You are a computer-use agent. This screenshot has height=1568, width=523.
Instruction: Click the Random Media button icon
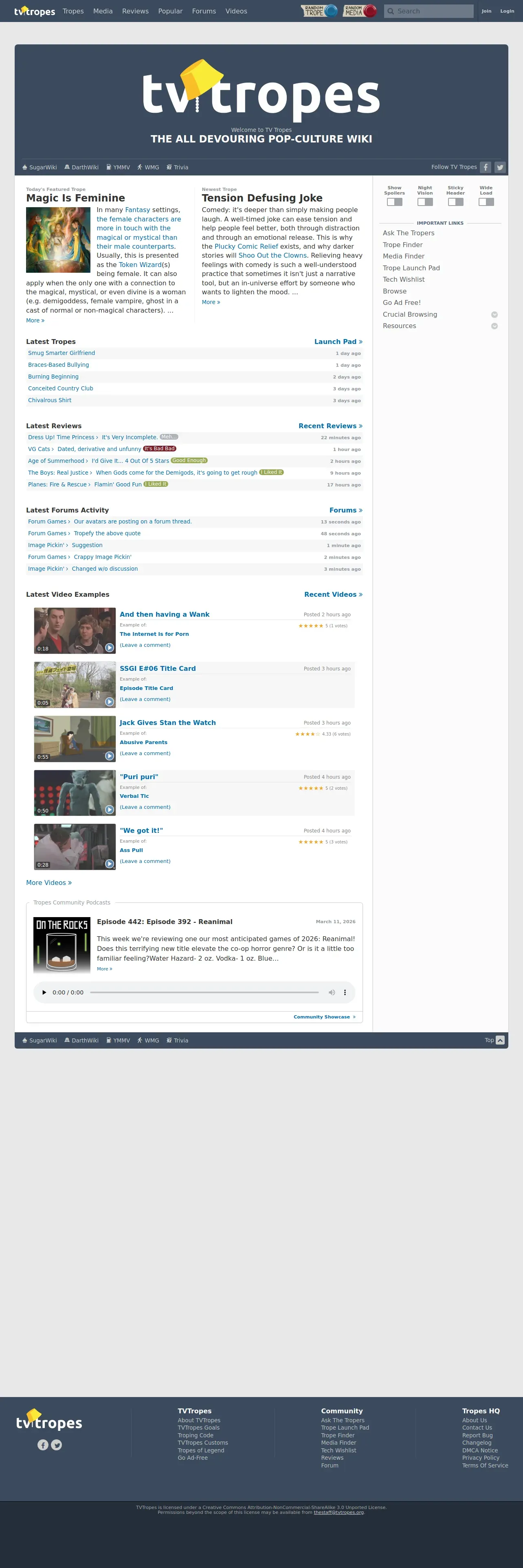(x=360, y=11)
